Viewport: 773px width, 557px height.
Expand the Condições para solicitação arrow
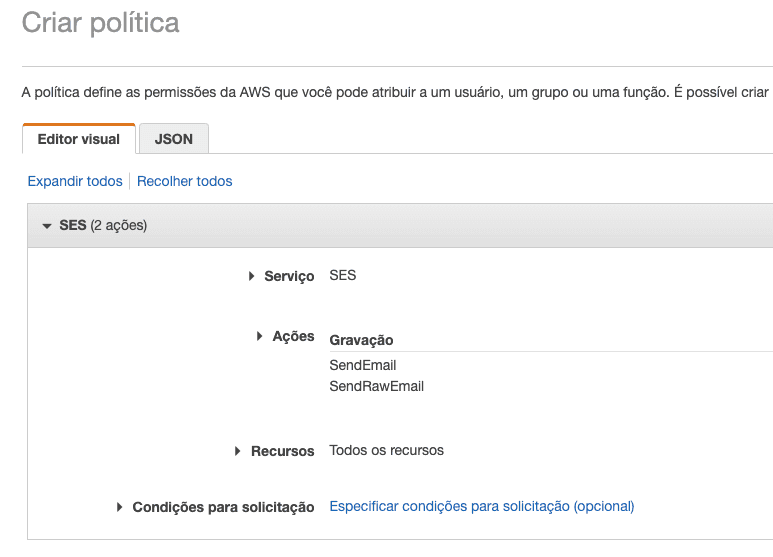(120, 507)
